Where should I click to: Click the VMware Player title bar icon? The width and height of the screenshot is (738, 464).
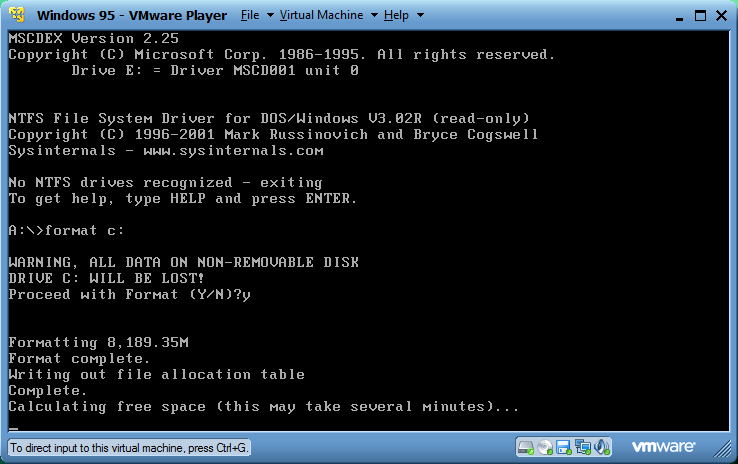(x=16, y=15)
